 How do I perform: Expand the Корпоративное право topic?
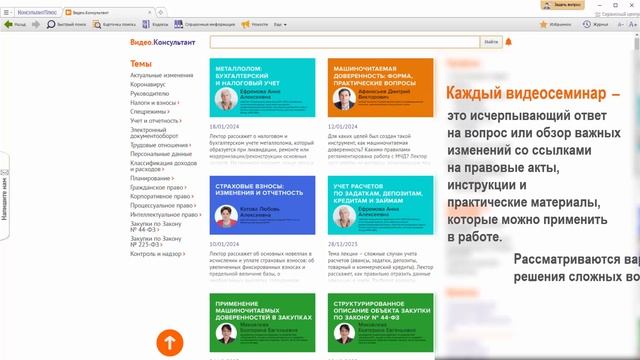pos(162,196)
